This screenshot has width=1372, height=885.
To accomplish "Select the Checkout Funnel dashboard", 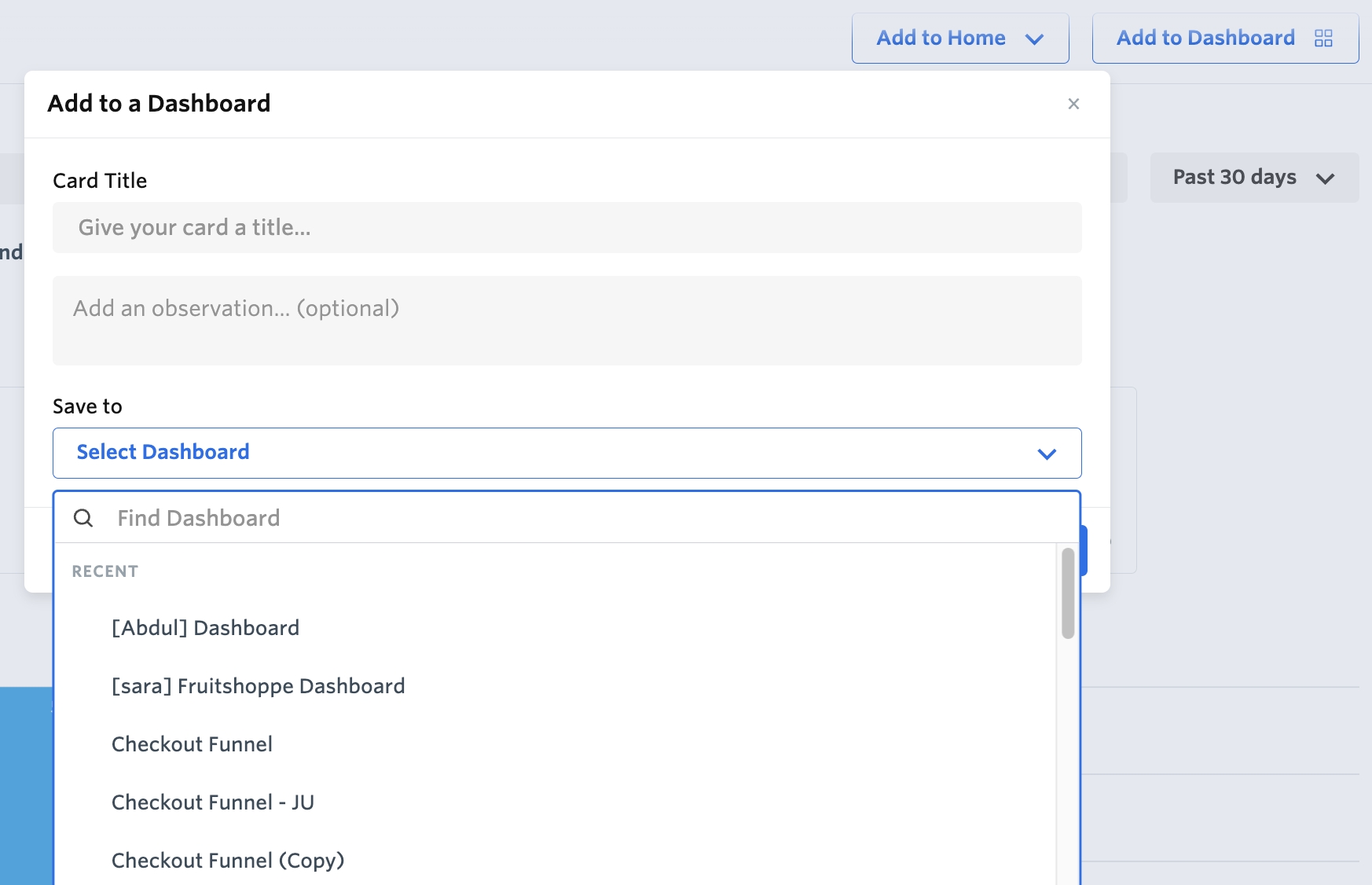I will pos(192,744).
